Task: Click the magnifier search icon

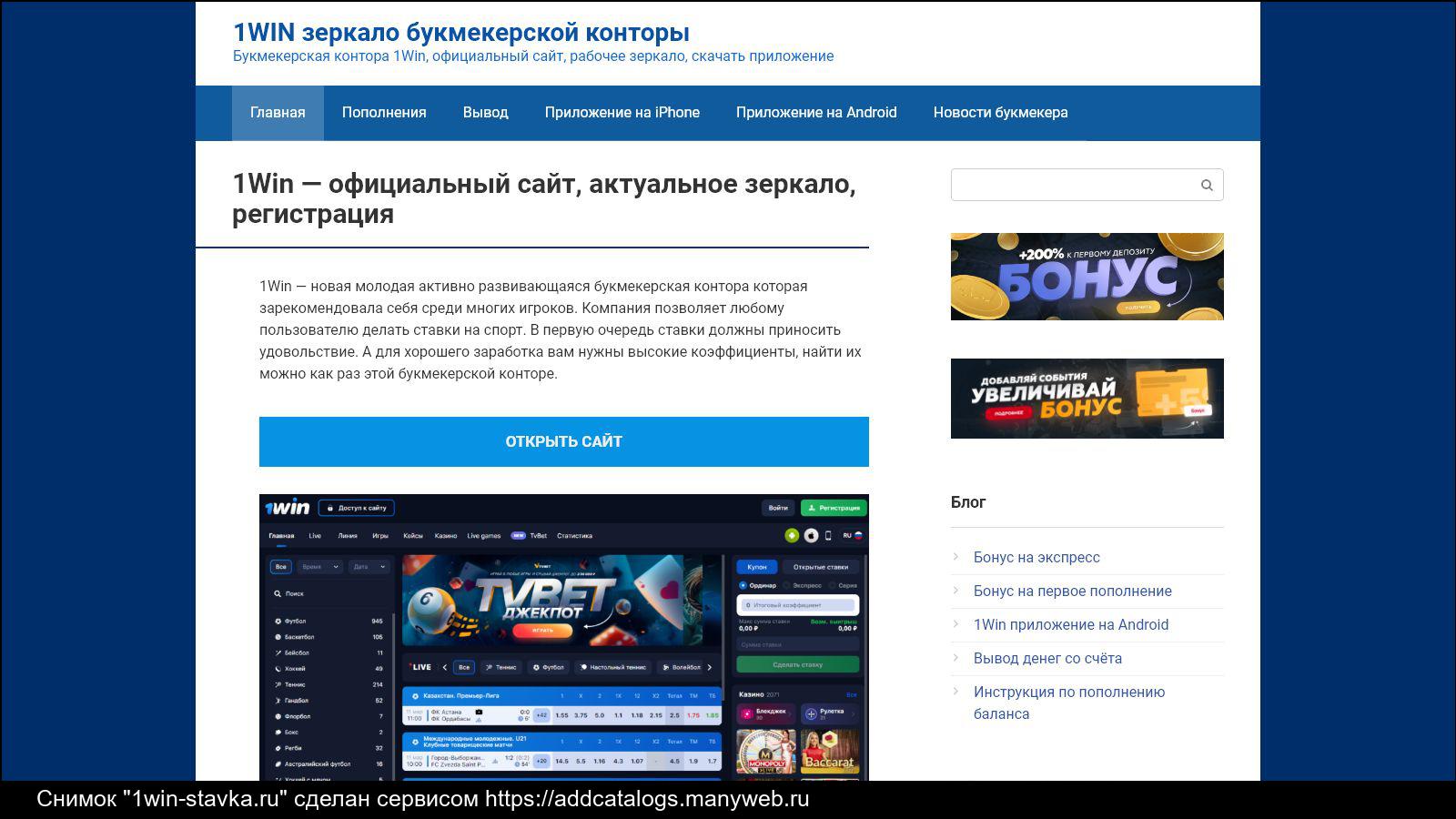Action: click(x=1207, y=186)
